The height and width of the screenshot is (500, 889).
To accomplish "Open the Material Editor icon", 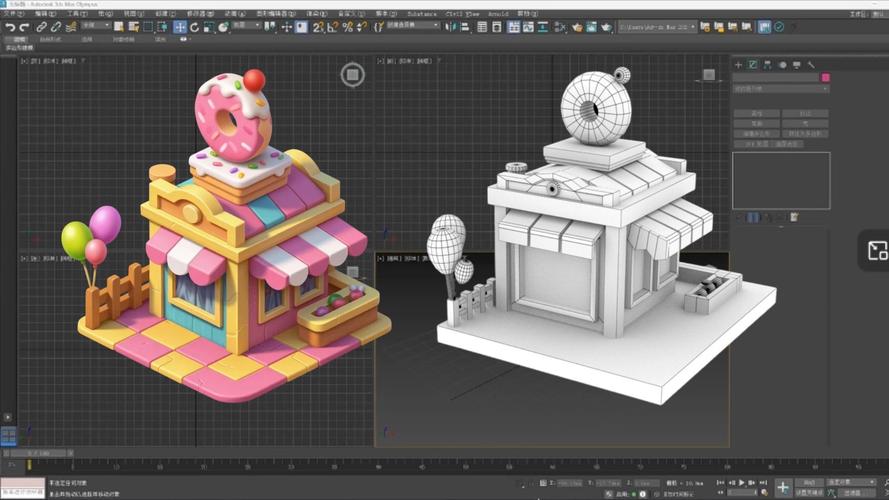I will coord(560,27).
